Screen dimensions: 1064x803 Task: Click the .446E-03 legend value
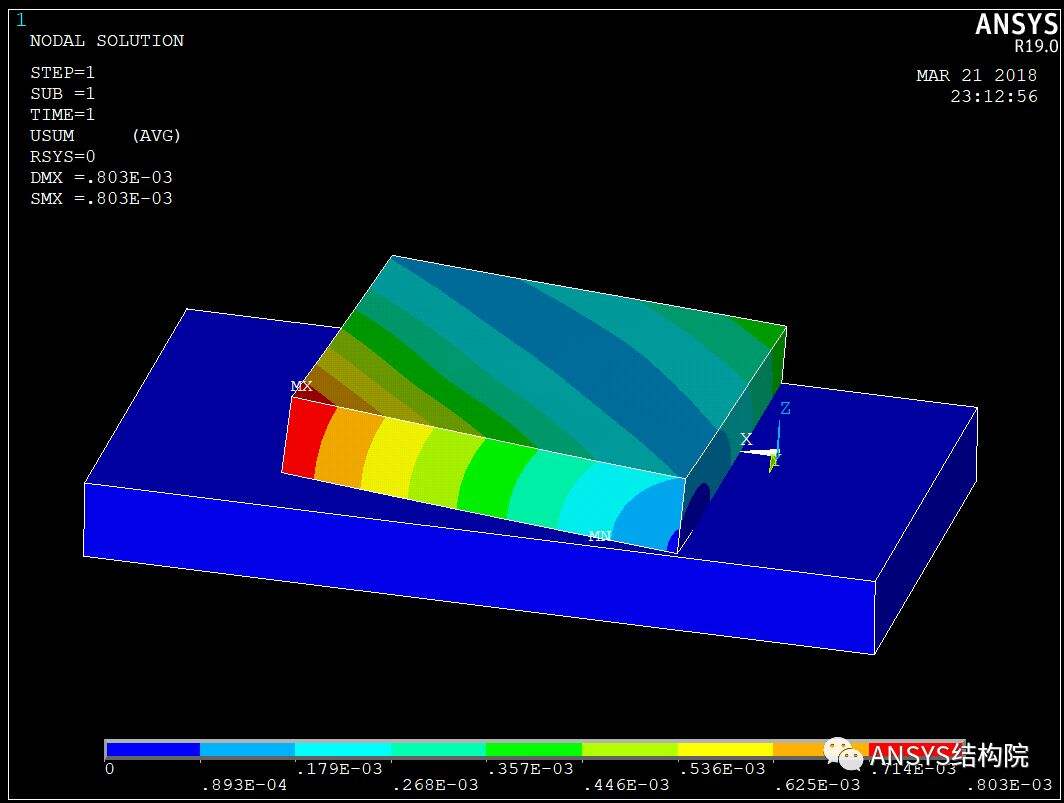626,785
